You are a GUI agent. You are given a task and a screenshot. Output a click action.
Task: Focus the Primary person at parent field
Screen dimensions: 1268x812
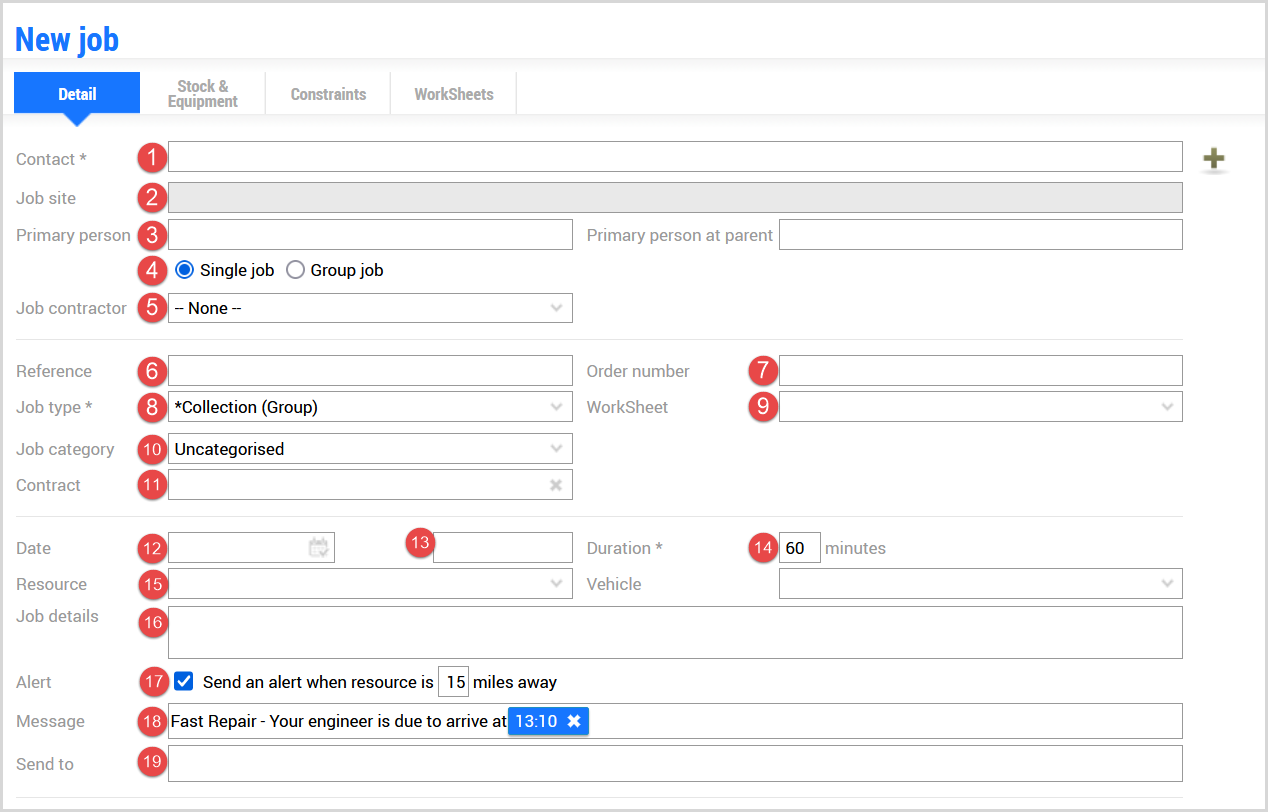980,235
